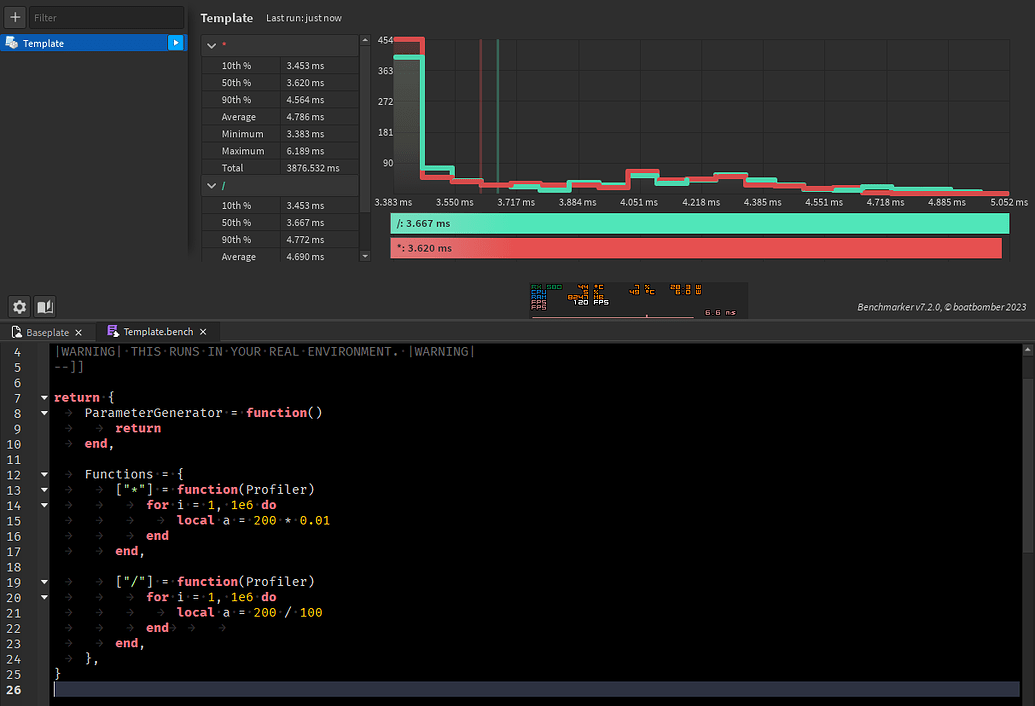Screen dimensions: 1035x706
Task: Collapse the '/' results section chevron
Action: coord(211,185)
